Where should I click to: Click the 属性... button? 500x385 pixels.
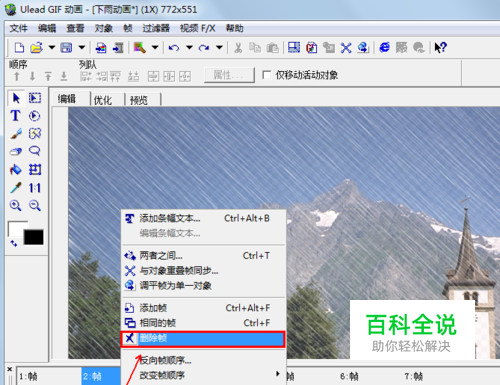click(x=229, y=75)
